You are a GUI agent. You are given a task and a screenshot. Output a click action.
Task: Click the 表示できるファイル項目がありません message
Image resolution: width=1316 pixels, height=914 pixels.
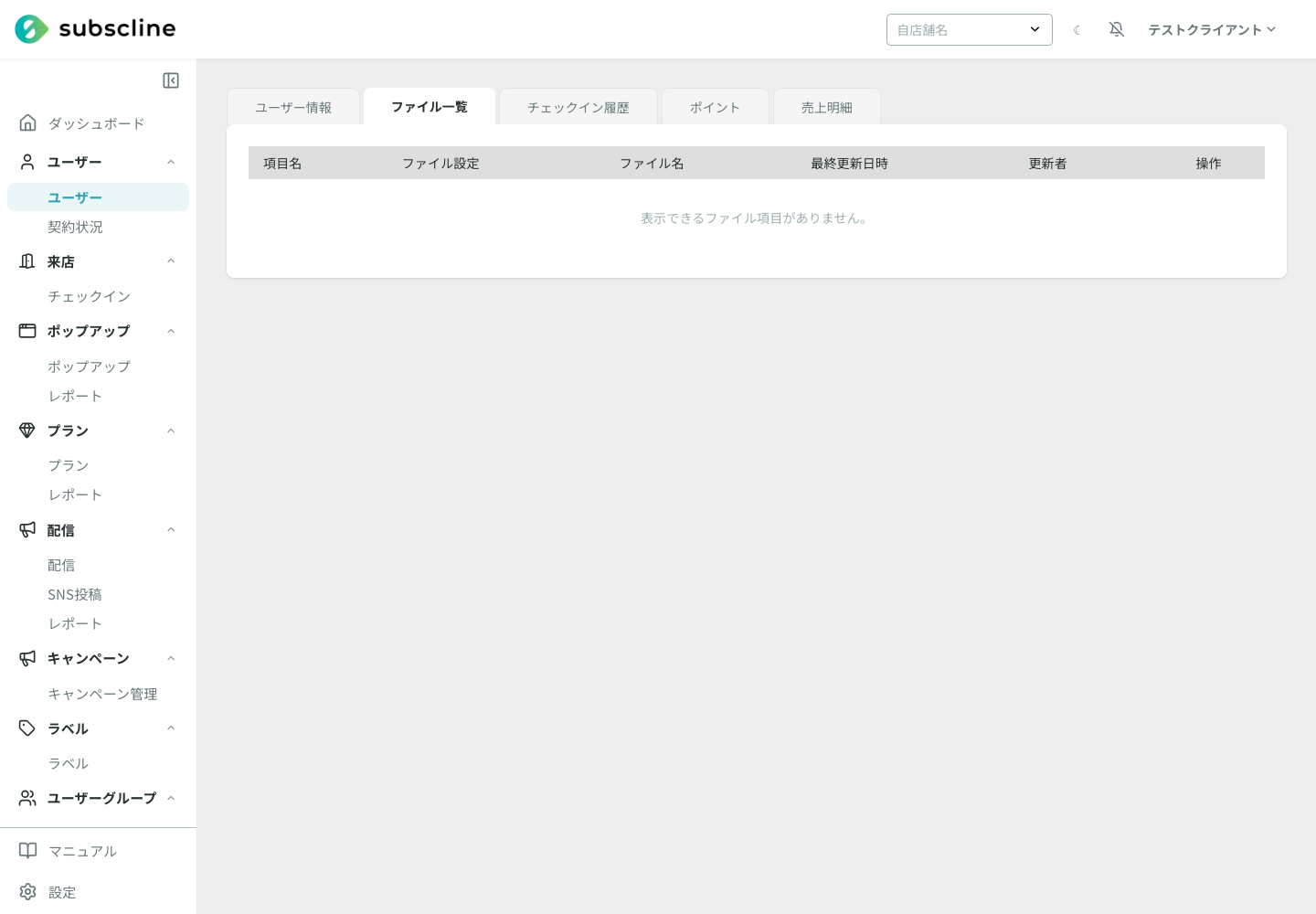click(755, 218)
